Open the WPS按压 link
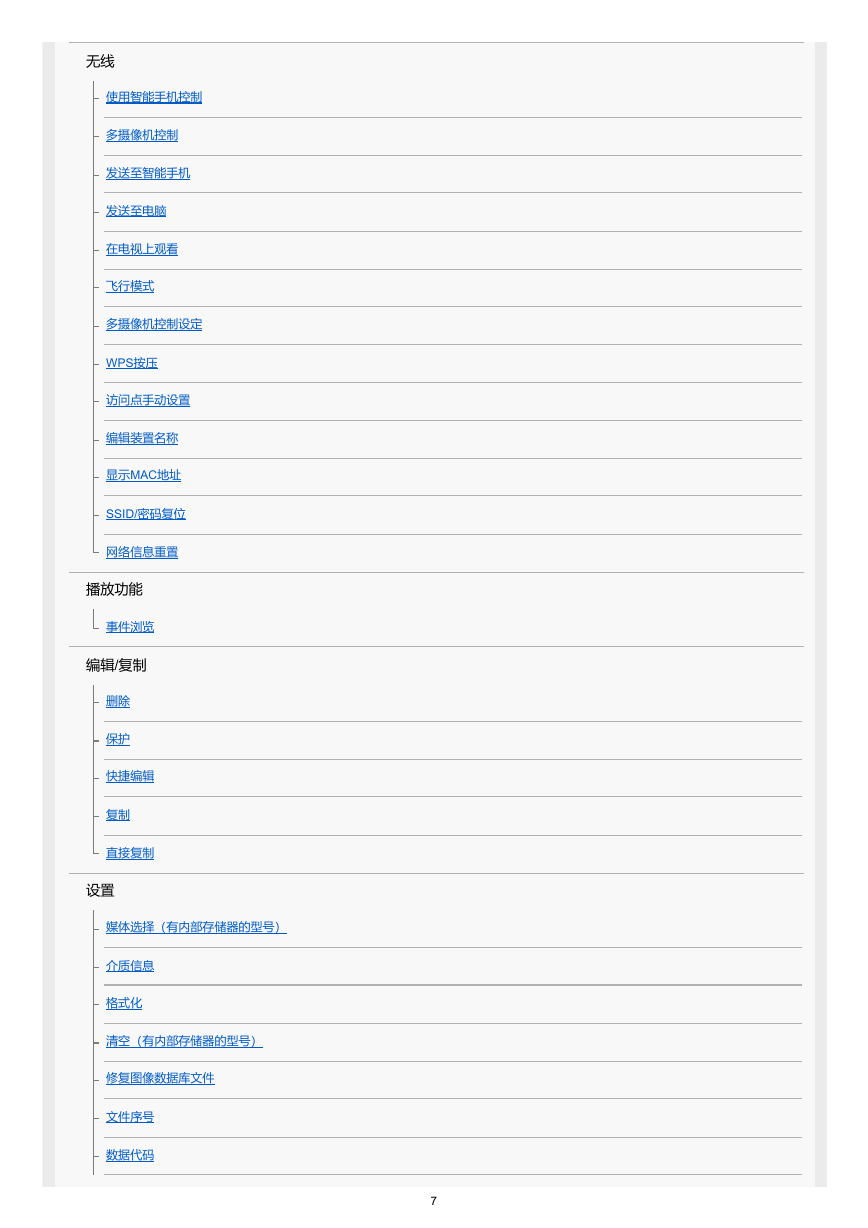The image size is (868, 1228). click(x=132, y=363)
